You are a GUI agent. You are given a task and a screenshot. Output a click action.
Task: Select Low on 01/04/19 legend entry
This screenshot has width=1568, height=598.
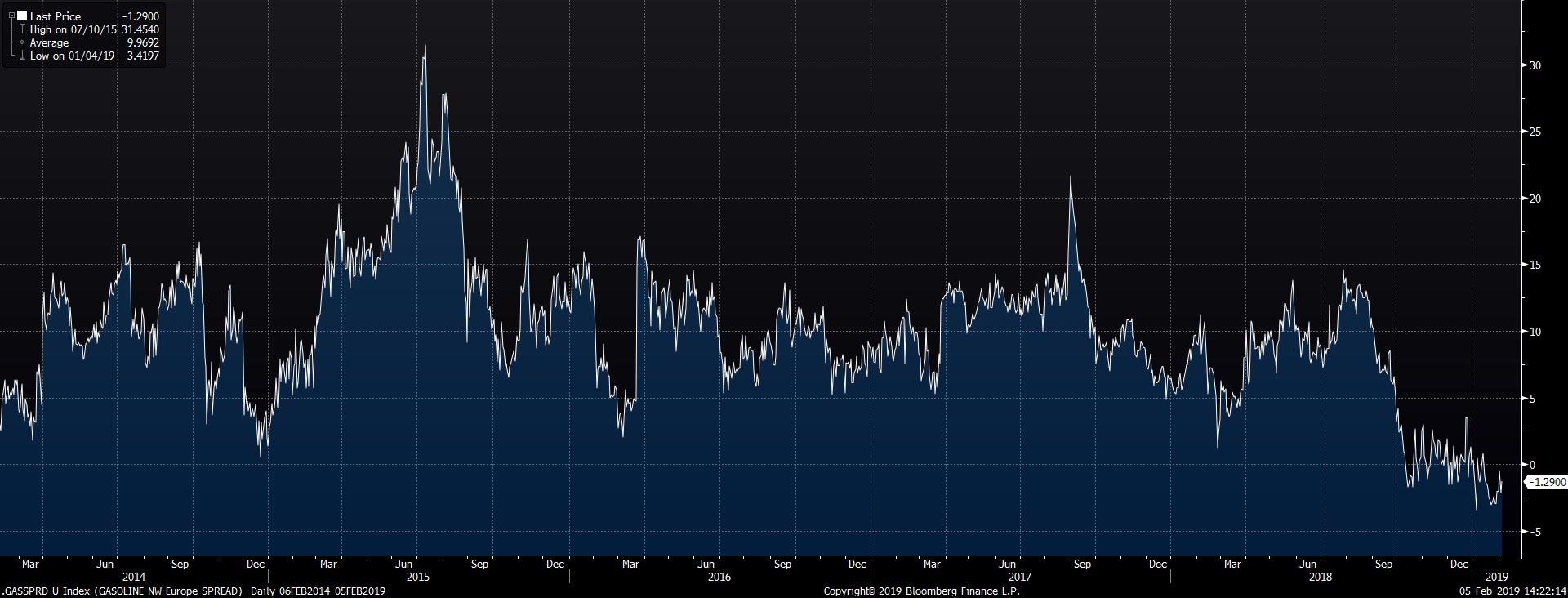[73, 56]
